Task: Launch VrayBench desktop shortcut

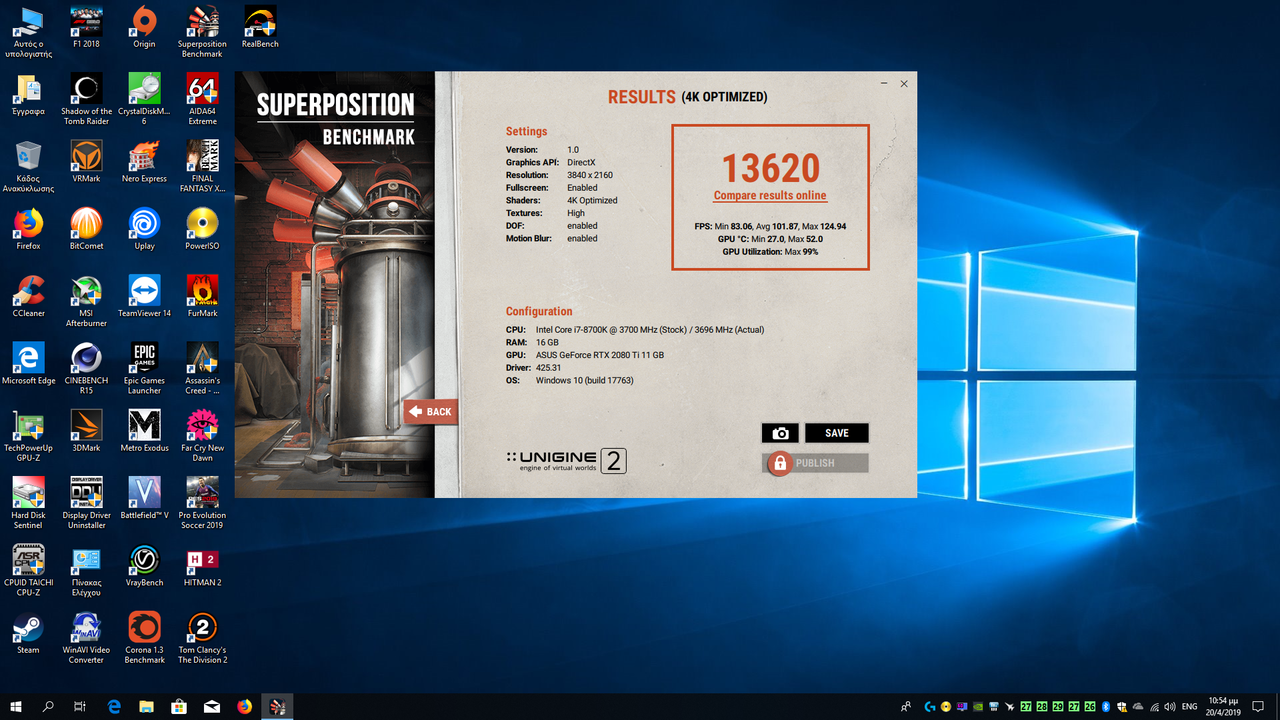Action: pos(144,564)
